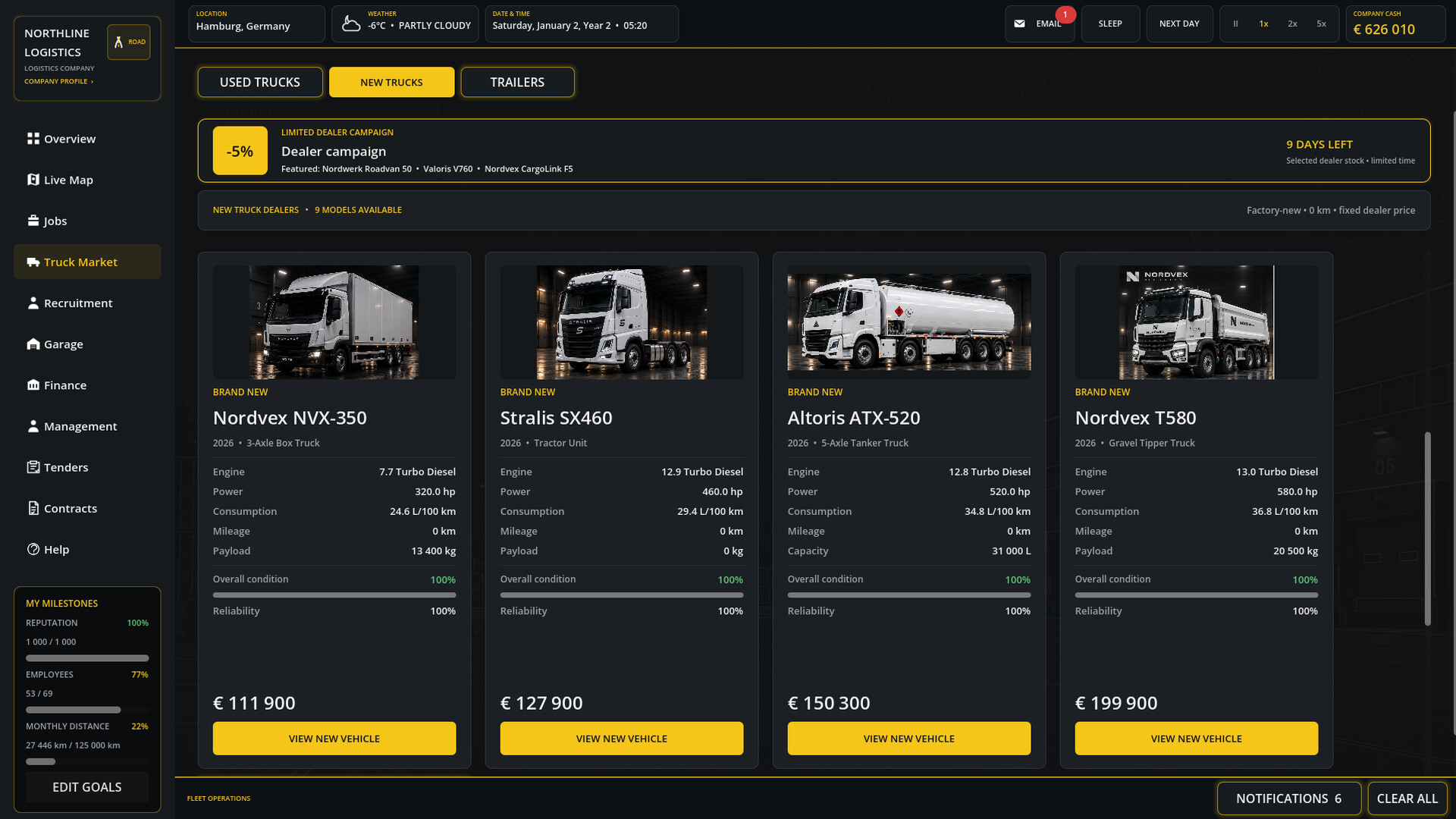Viewport: 1456px width, 819px height.
Task: Click the Management person icon
Action: pos(33,426)
